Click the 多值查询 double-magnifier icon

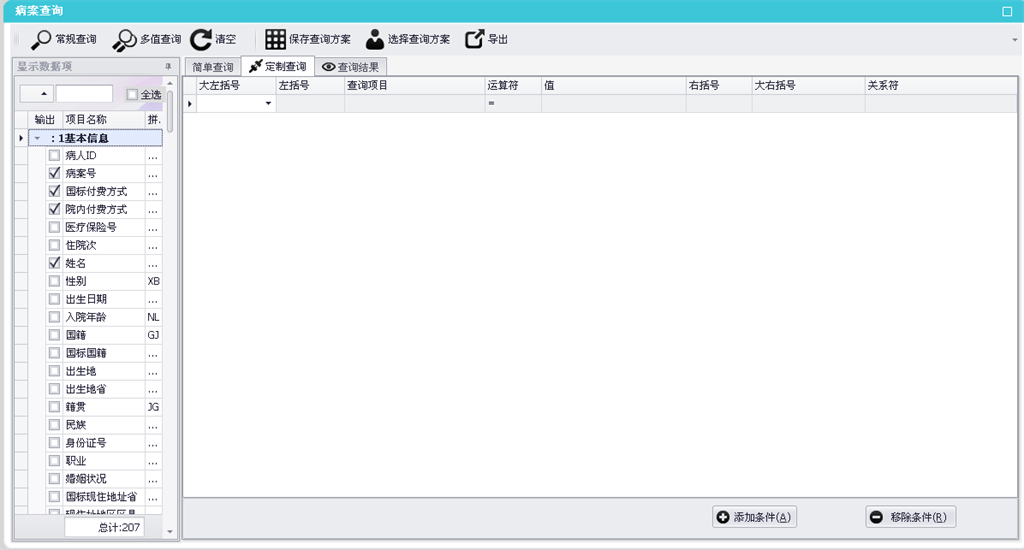point(124,39)
